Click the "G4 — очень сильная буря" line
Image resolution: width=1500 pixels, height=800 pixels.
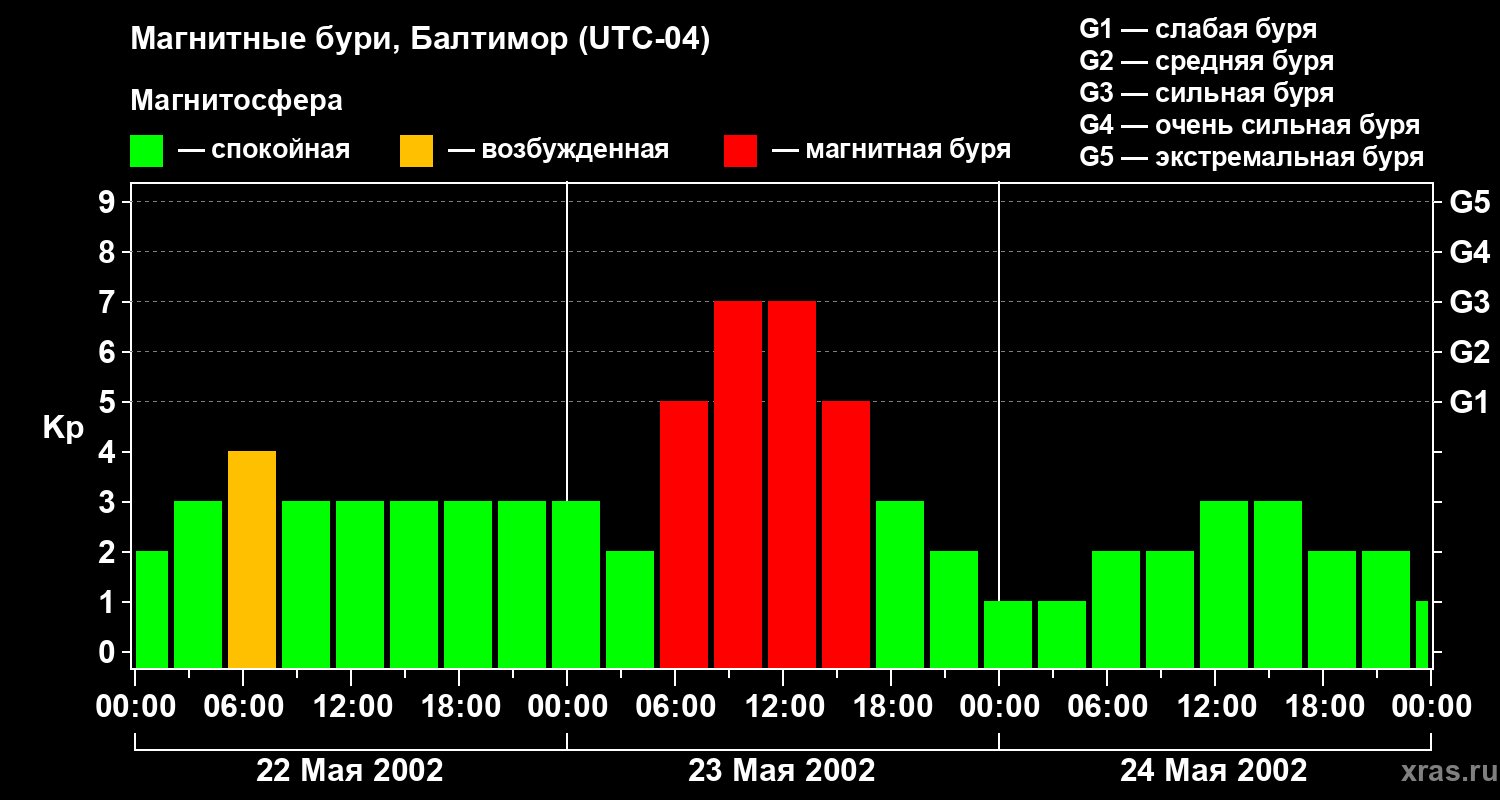pos(1249,125)
